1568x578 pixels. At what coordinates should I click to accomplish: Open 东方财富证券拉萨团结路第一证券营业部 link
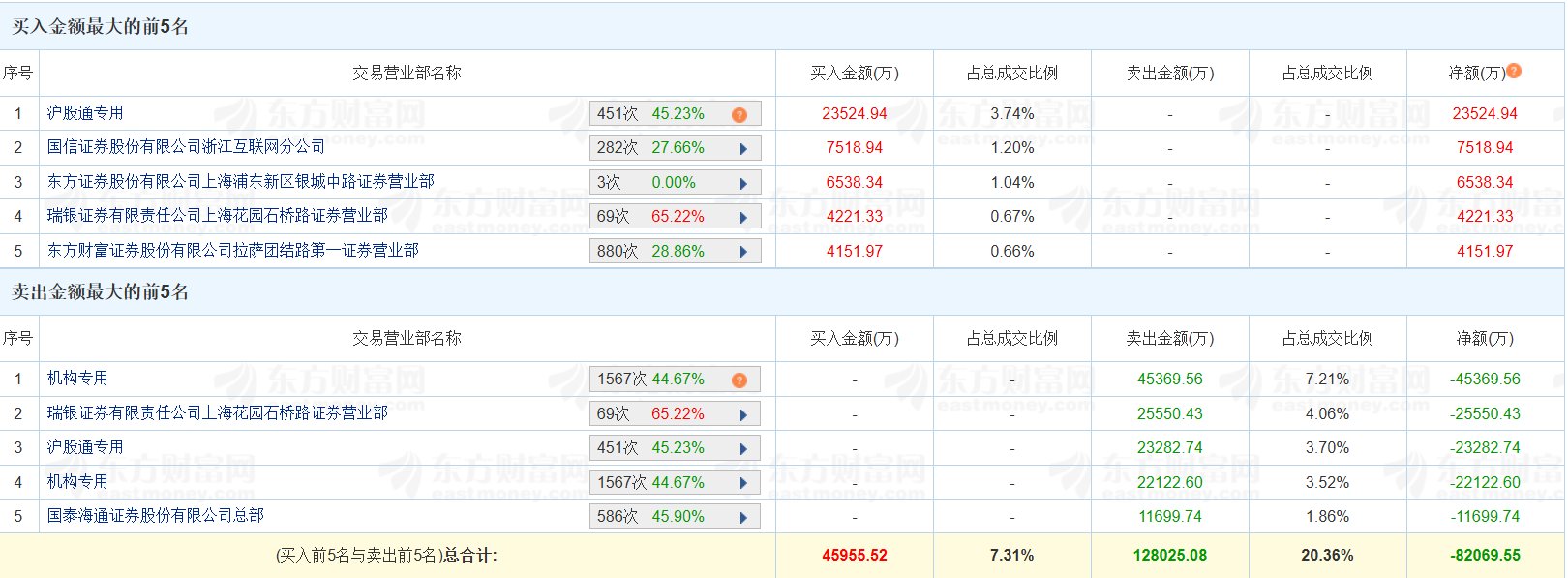pyautogui.click(x=233, y=251)
